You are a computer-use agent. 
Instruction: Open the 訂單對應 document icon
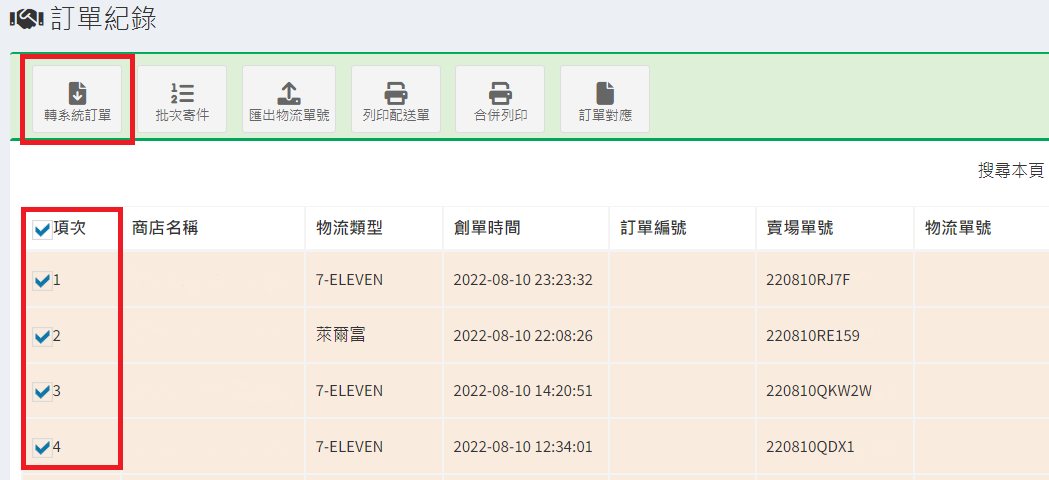point(605,92)
